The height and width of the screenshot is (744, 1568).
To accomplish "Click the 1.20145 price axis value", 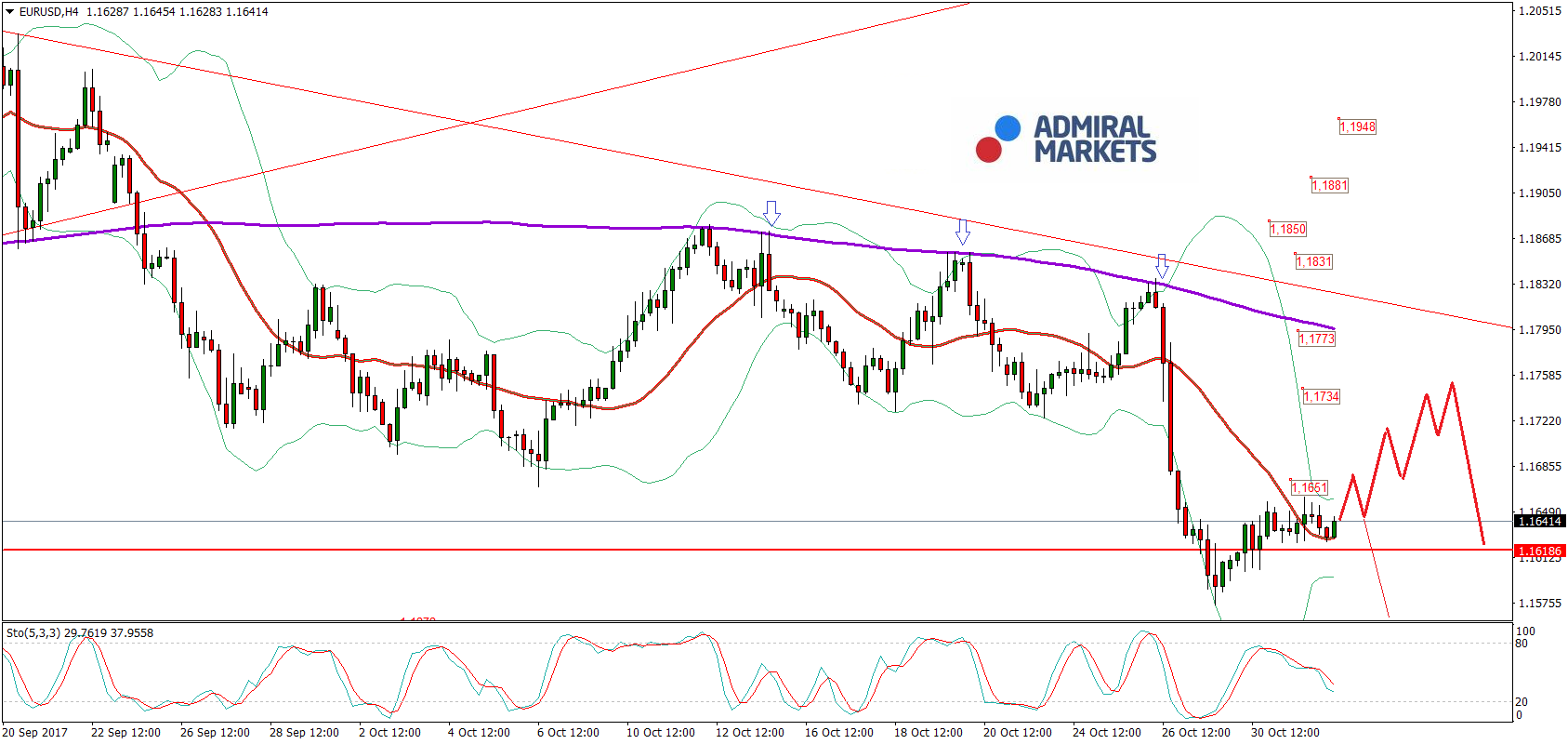I will [x=1540, y=57].
